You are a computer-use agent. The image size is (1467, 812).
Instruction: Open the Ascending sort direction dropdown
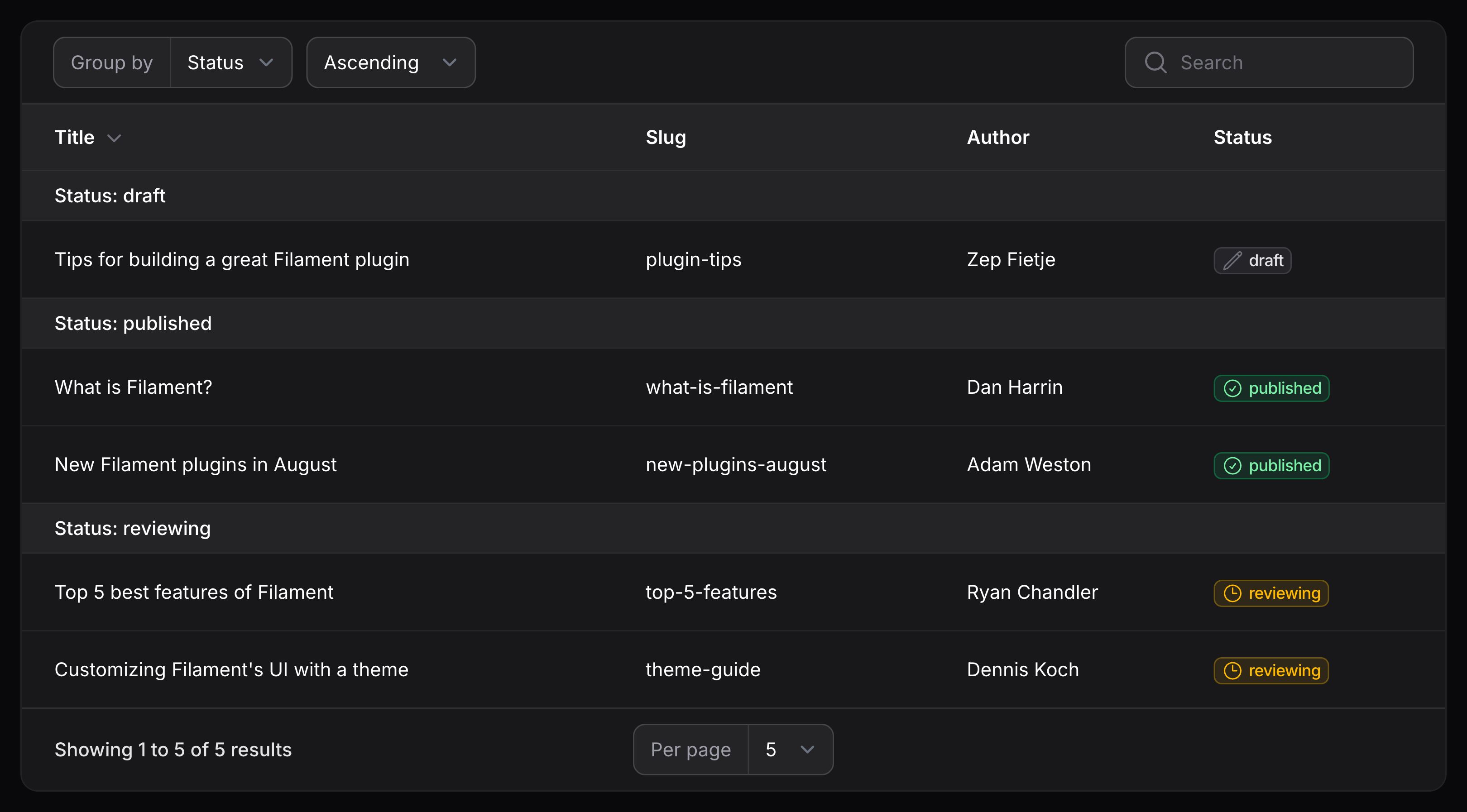coord(391,62)
